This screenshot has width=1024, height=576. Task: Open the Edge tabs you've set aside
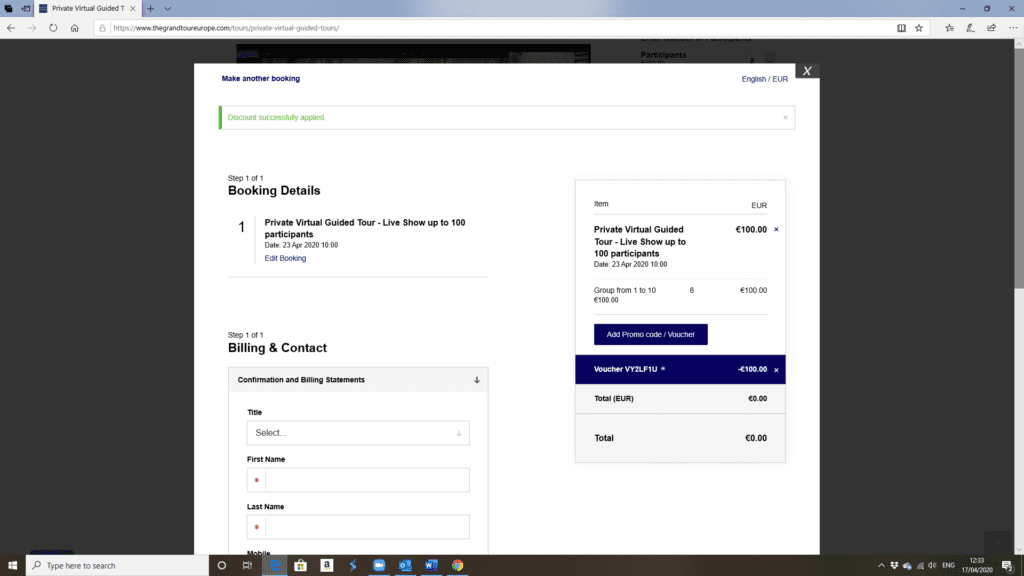click(8, 8)
